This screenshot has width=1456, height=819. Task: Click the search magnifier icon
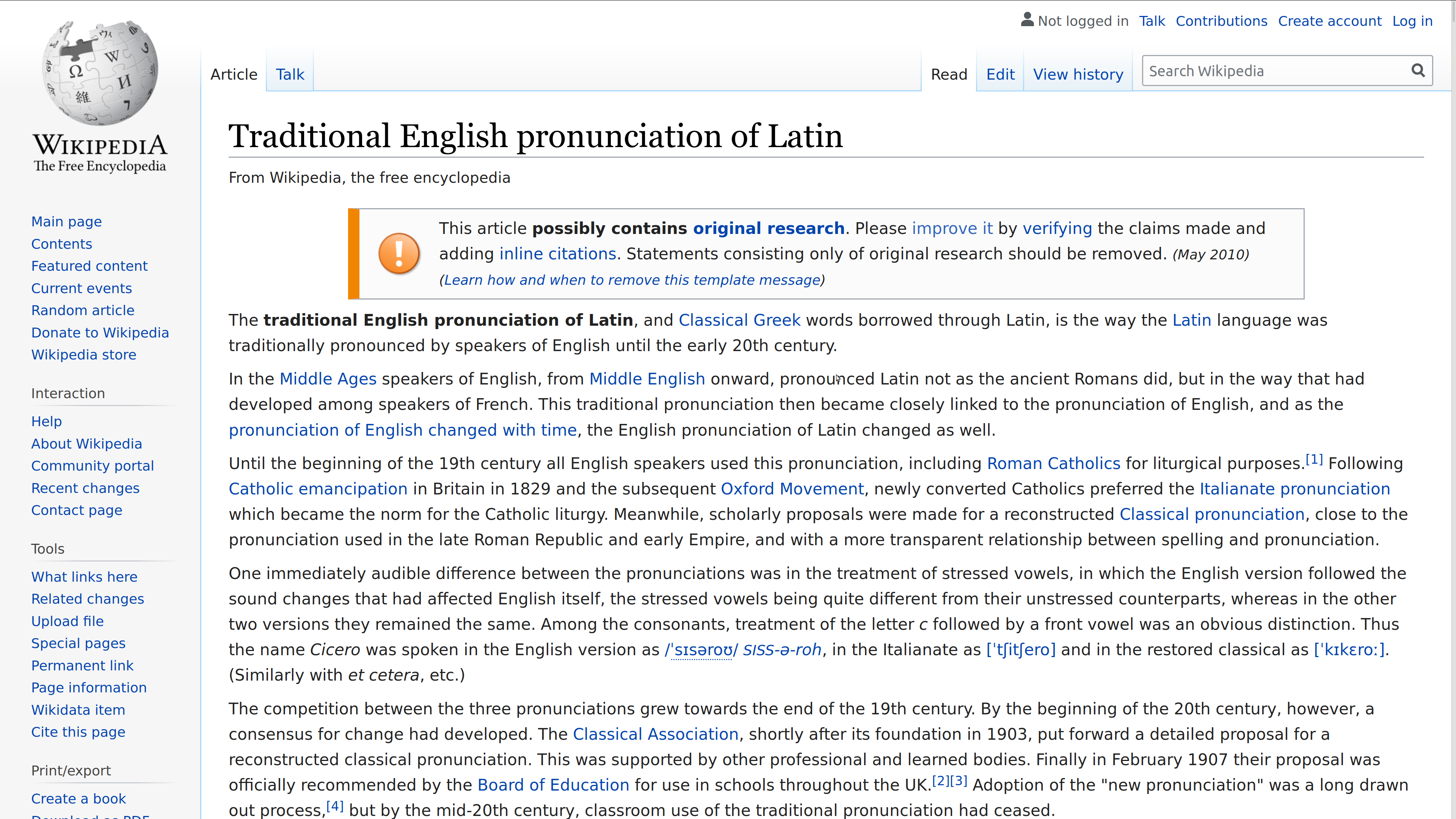click(1418, 71)
